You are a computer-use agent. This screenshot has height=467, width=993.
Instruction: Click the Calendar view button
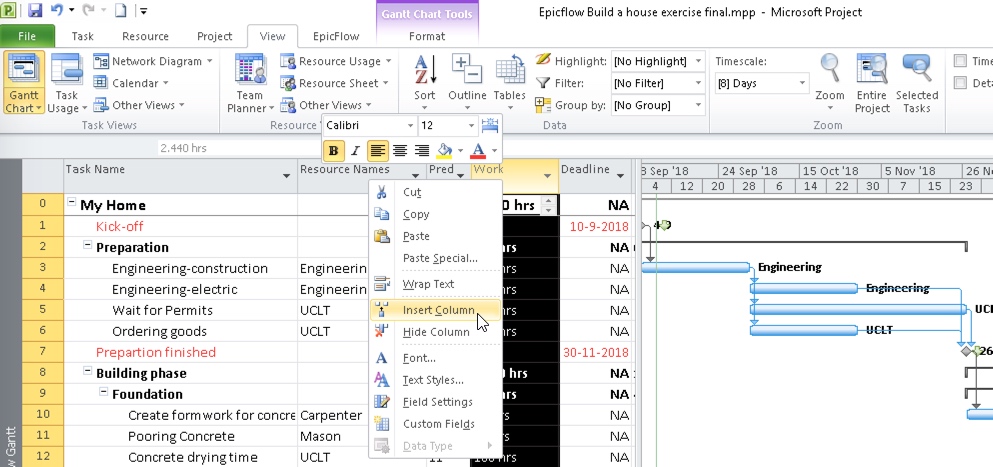[131, 83]
